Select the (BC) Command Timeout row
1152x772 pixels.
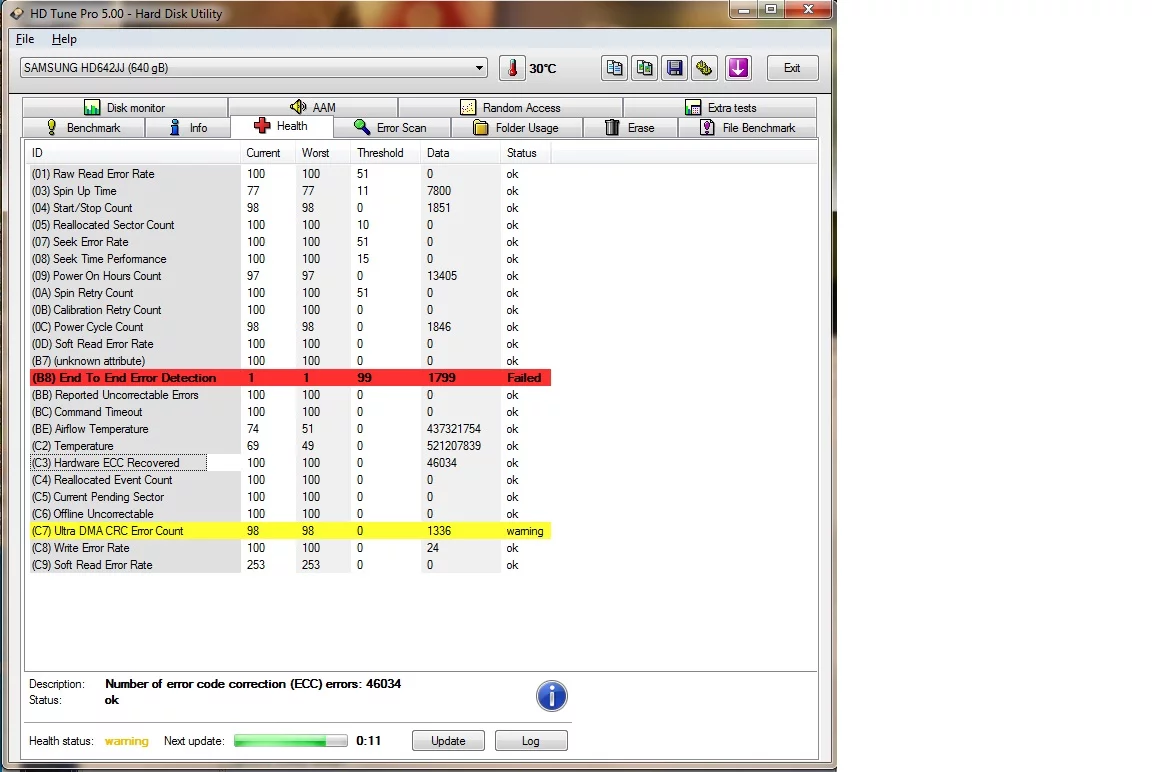[290, 412]
